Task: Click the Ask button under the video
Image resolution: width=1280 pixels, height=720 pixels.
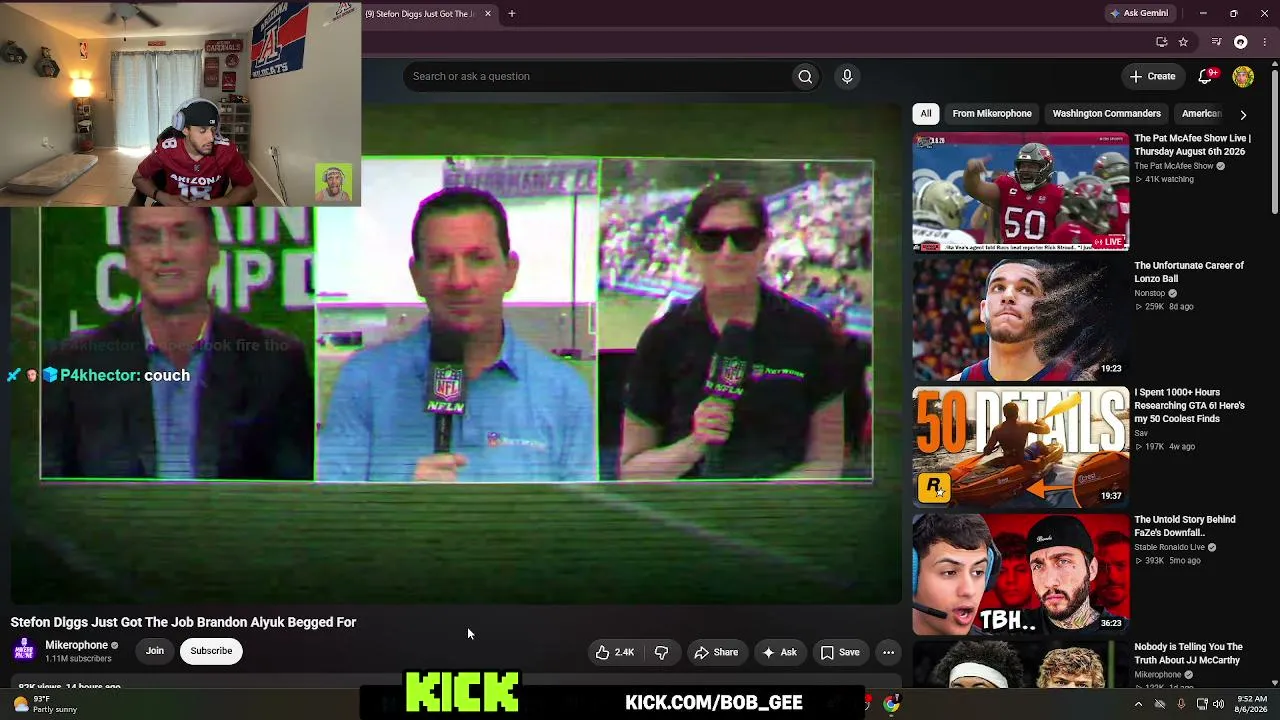Action: point(779,652)
